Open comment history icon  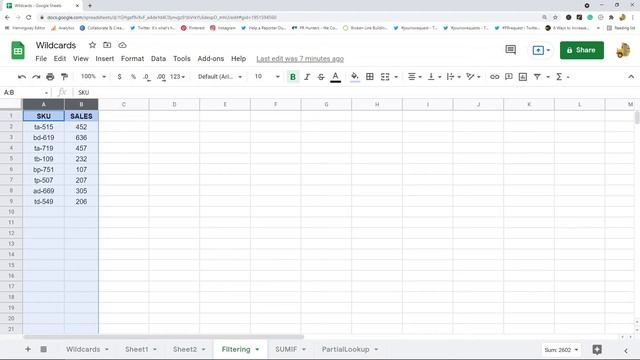511,50
